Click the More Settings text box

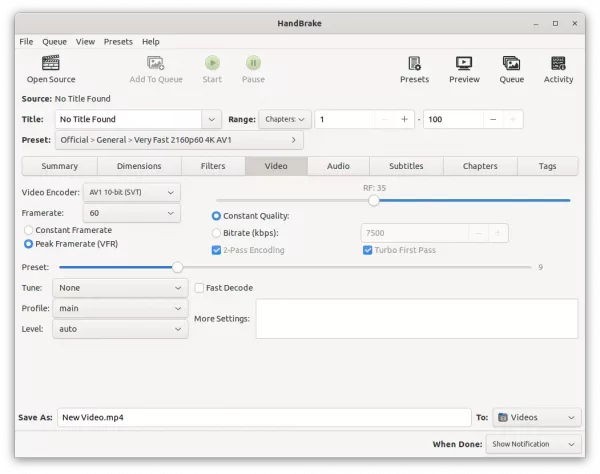point(417,319)
